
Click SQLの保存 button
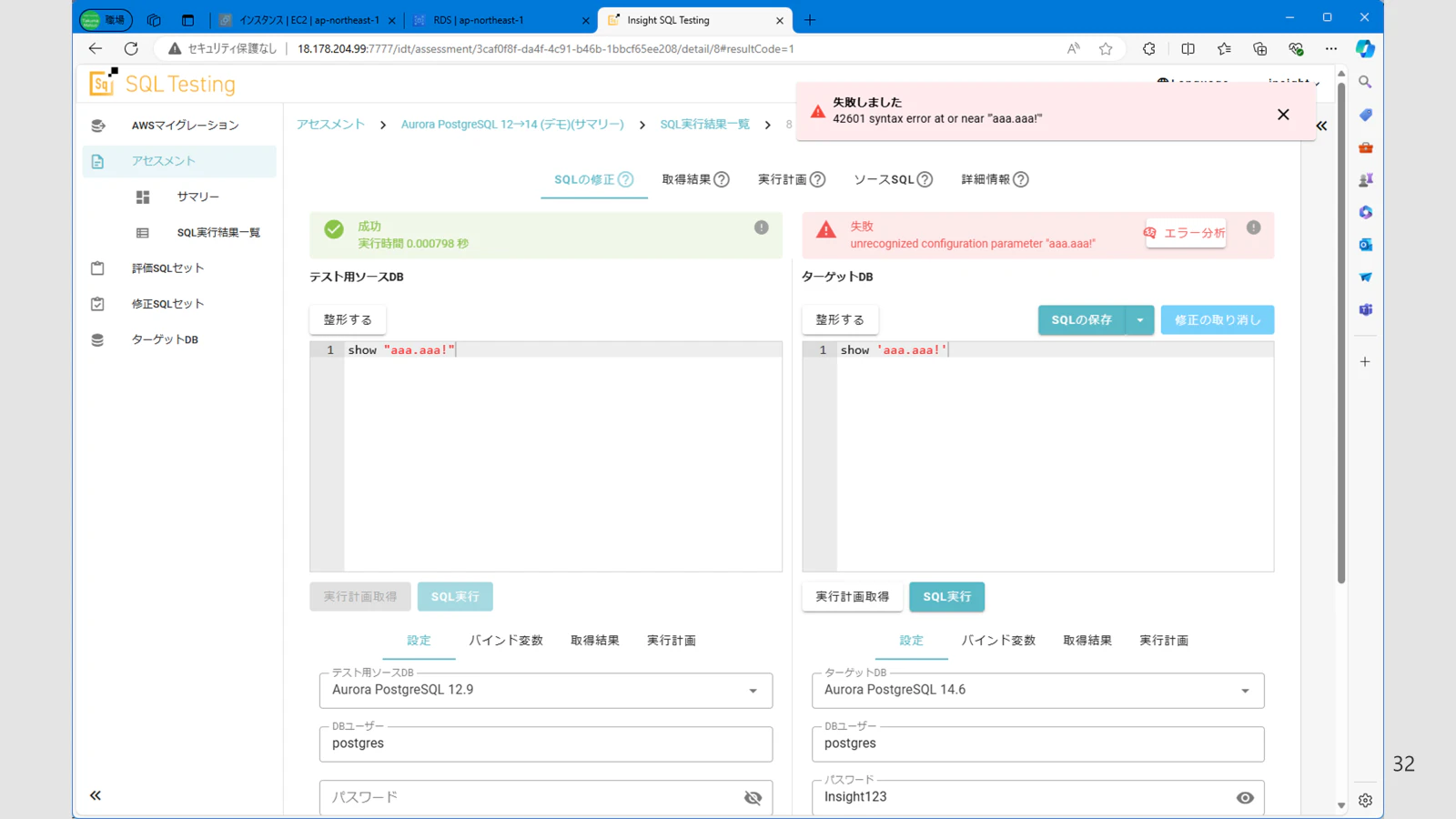point(1081,319)
